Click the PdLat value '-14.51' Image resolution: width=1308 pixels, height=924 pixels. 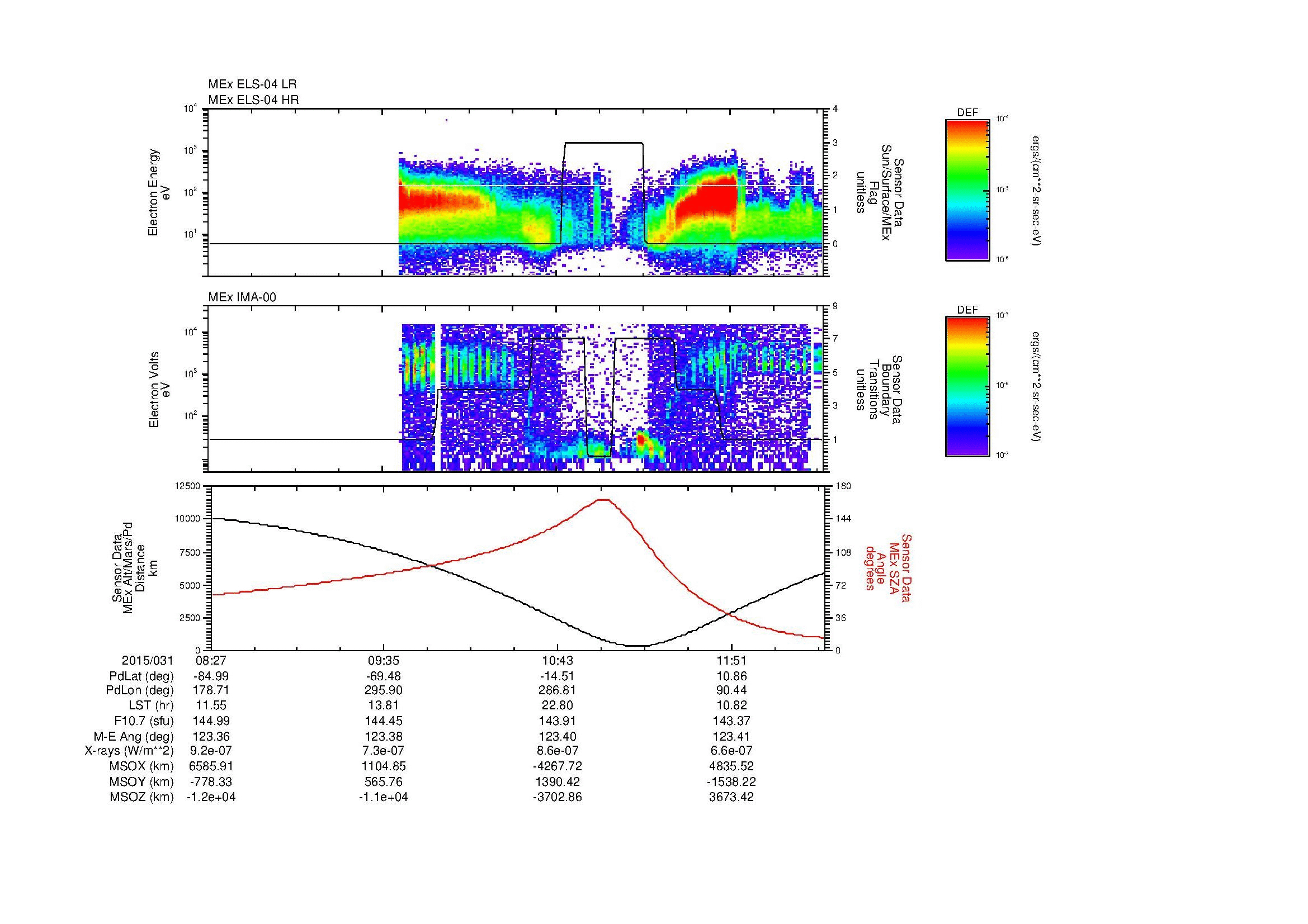click(557, 676)
